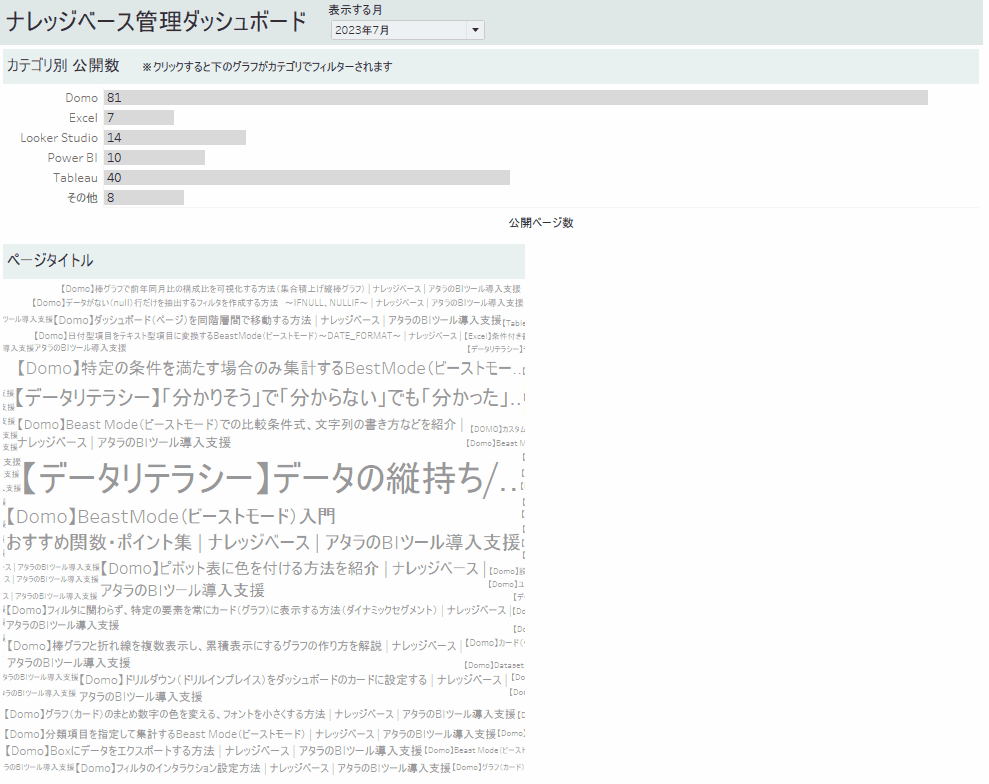Click the Excel category label

[x=83, y=118]
